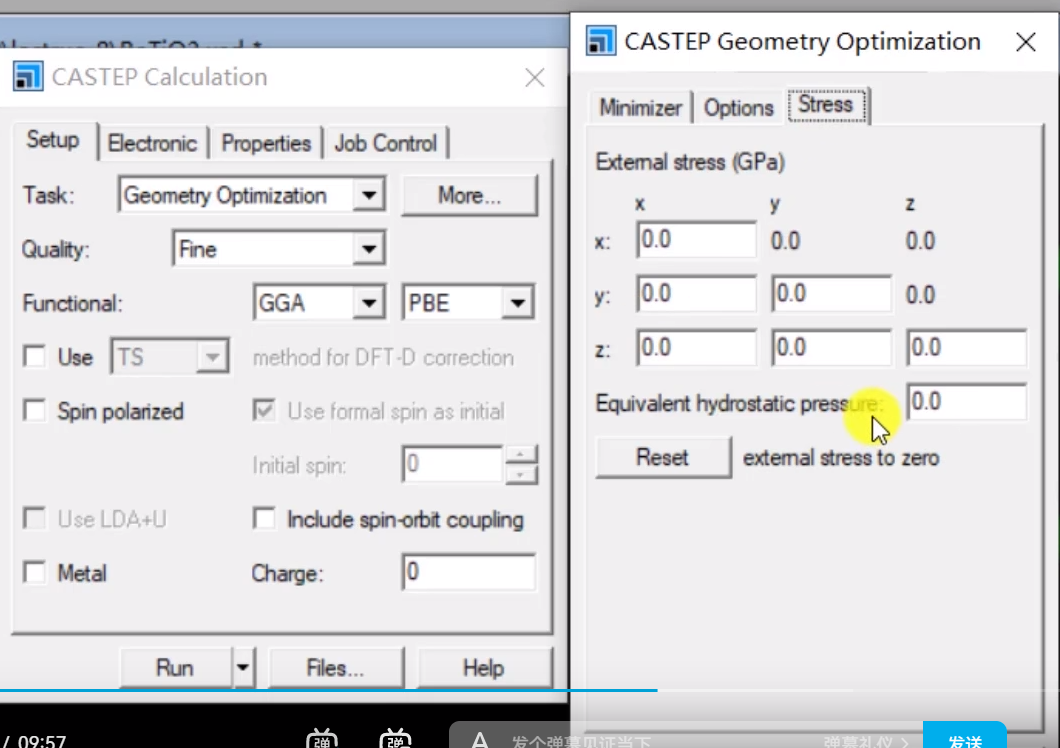The image size is (1060, 748).
Task: Click the CASTEP Geometry Optimization dialog icon
Action: pyautogui.click(x=601, y=41)
